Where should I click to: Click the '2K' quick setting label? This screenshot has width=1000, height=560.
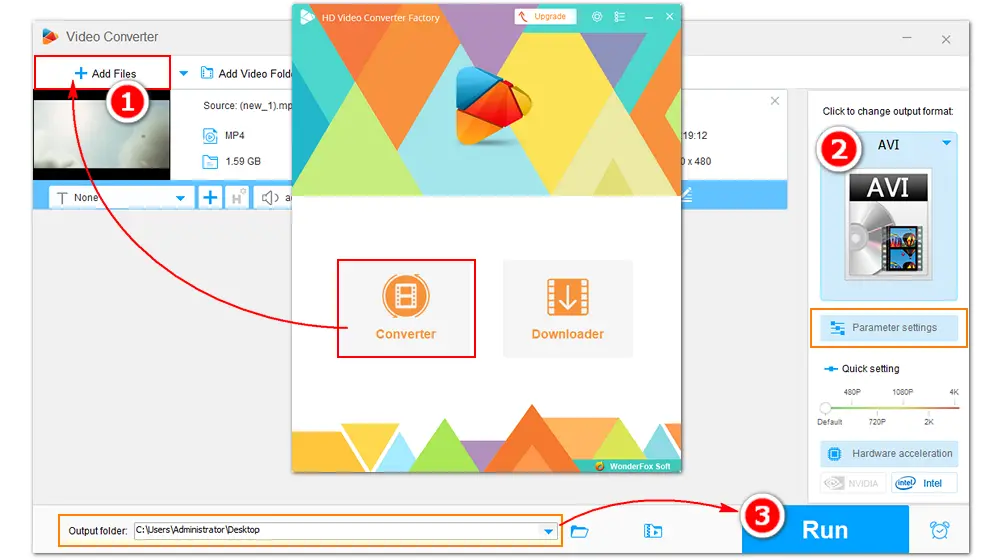[929, 422]
